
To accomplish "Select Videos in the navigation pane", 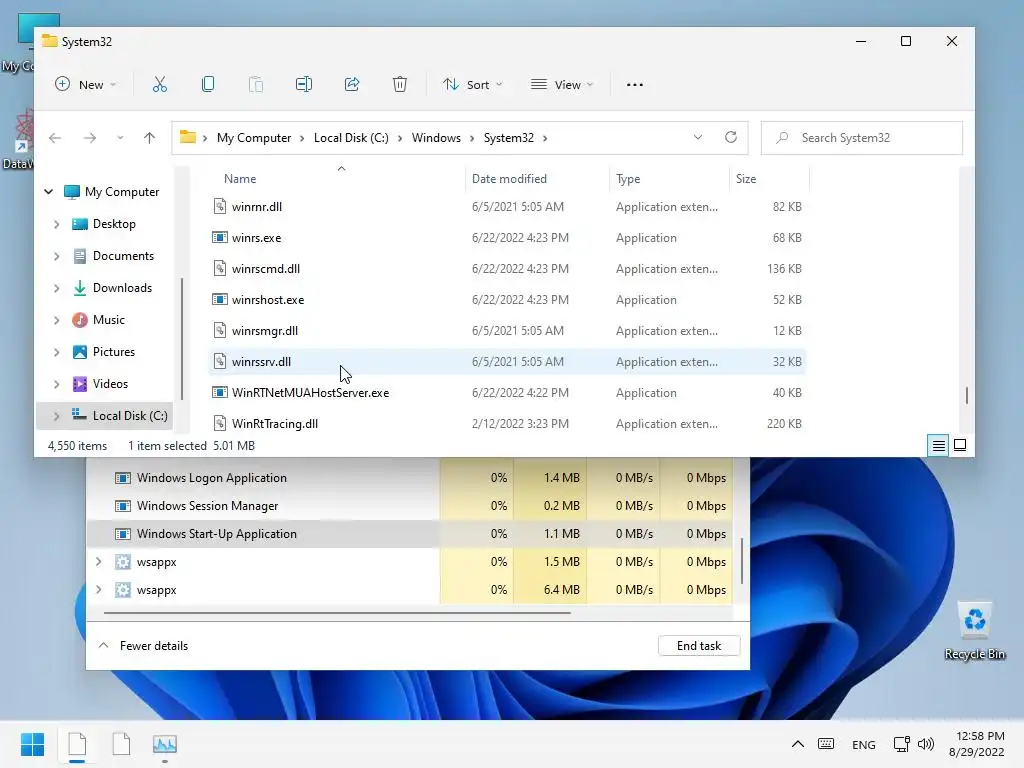I will click(110, 384).
